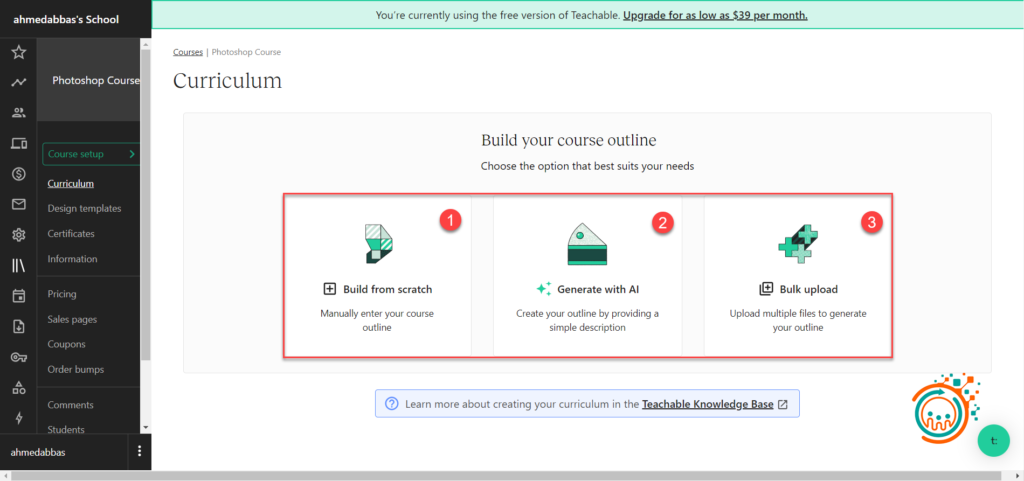1024x481 pixels.
Task: Click the star icon in the left rail
Action: coord(18,52)
